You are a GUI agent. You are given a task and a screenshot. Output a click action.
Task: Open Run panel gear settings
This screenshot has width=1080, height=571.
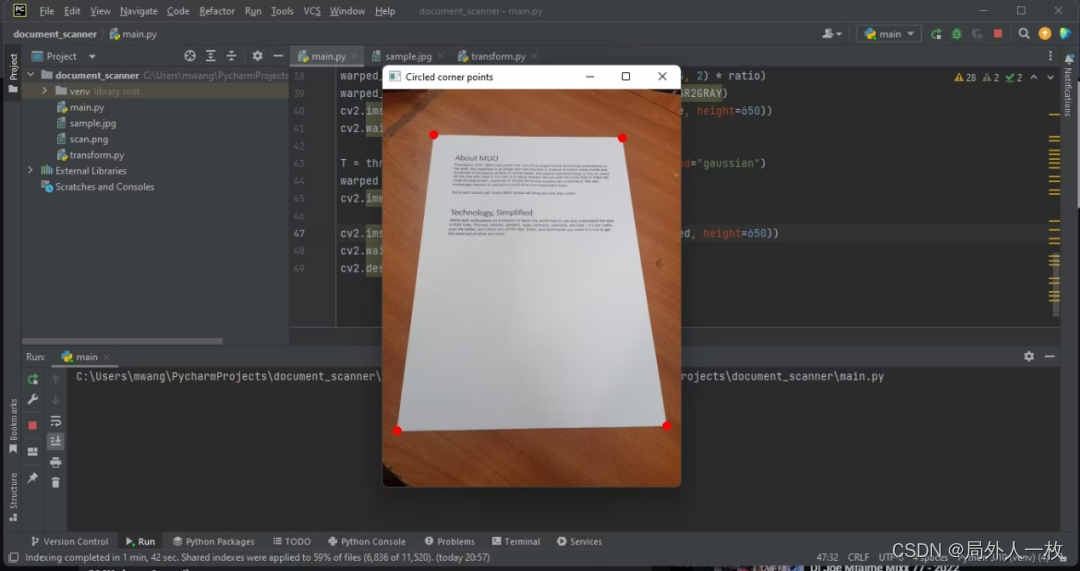coord(1029,356)
